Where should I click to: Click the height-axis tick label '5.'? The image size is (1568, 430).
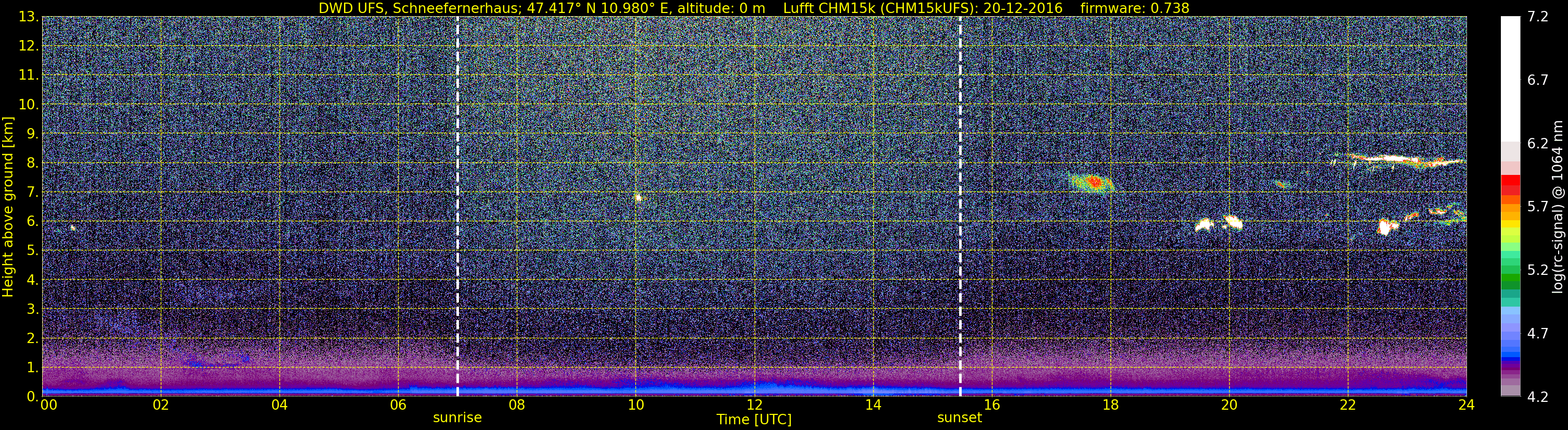32,250
